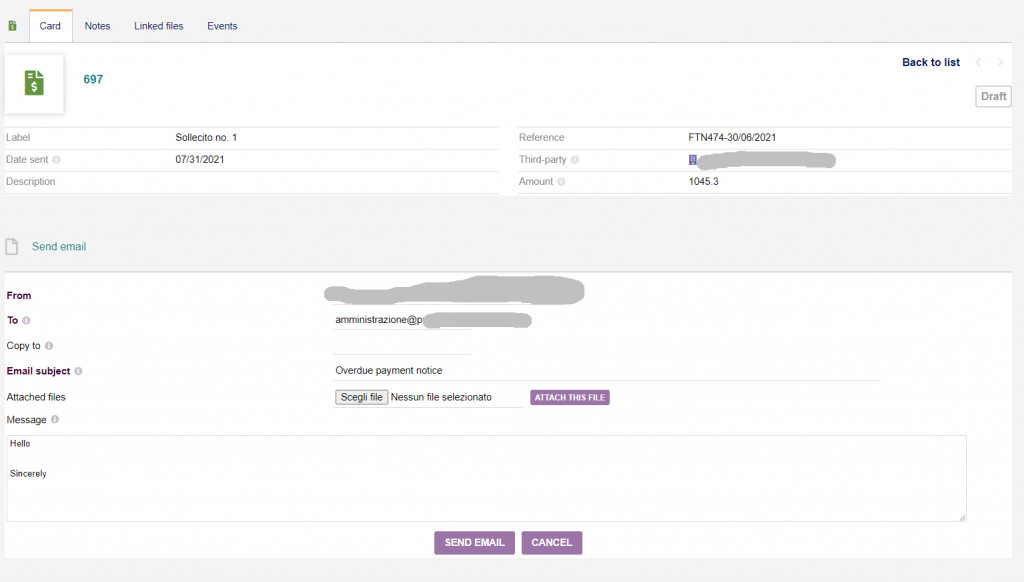Click the Back to list link

pos(930,62)
